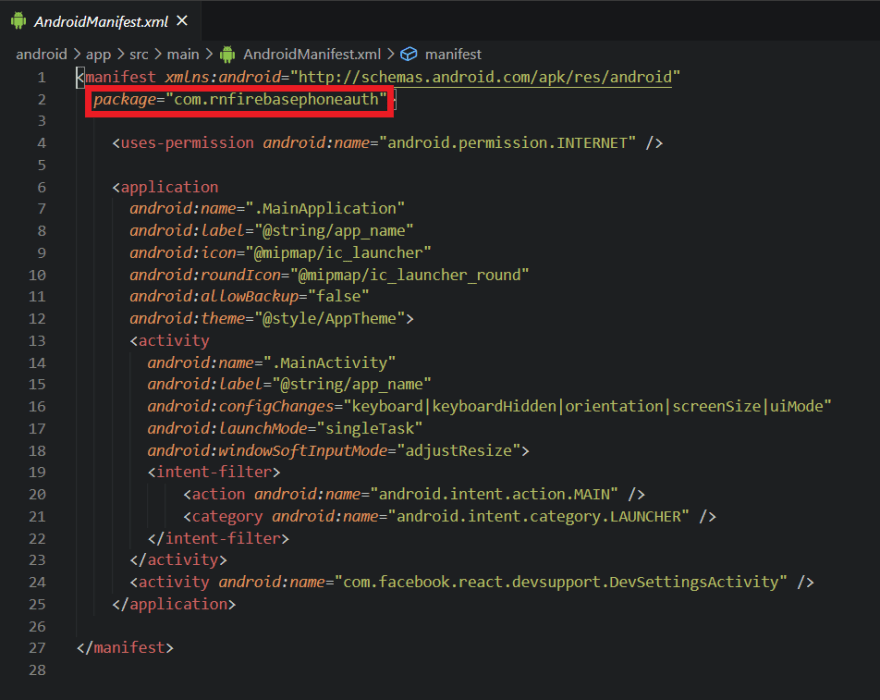Click the "android.intent.category.LAUNCHER" value
The image size is (880, 700).
[538, 516]
